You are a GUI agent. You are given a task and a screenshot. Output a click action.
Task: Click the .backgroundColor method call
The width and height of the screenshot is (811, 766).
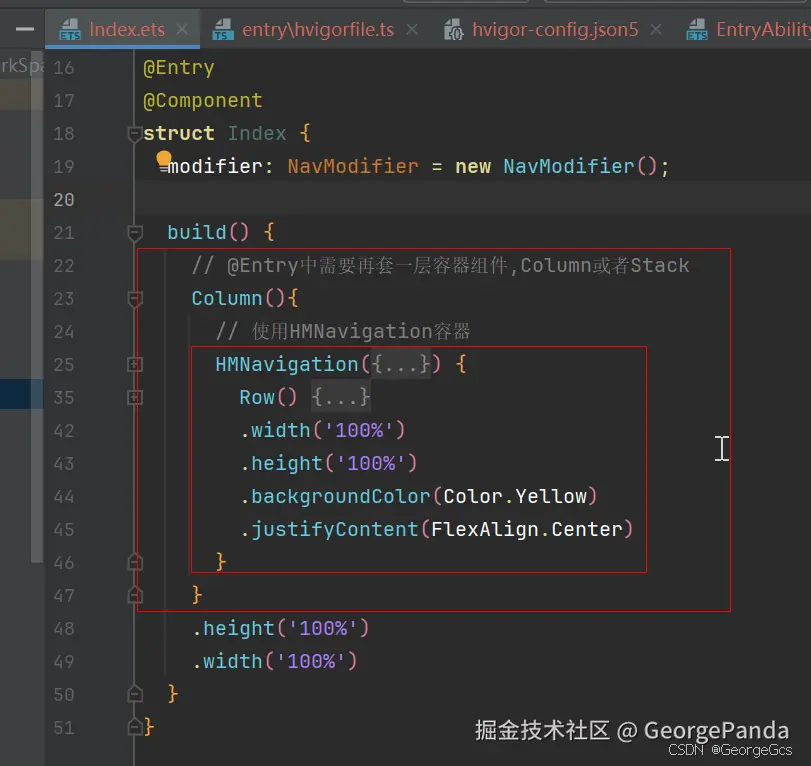[x=335, y=497]
